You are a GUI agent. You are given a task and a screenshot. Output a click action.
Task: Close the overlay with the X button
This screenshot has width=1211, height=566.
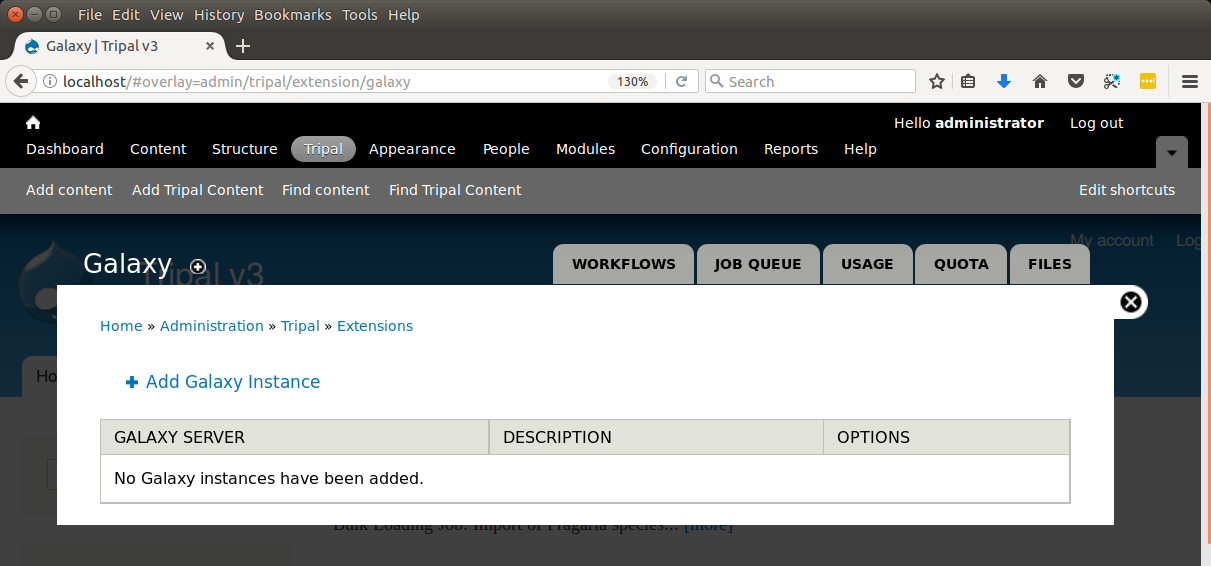tap(1130, 302)
